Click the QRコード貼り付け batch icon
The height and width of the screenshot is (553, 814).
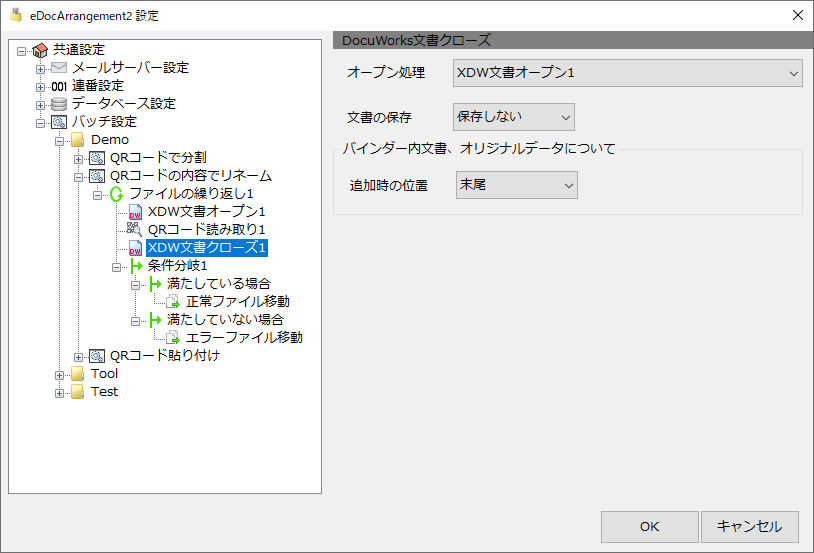[97, 356]
